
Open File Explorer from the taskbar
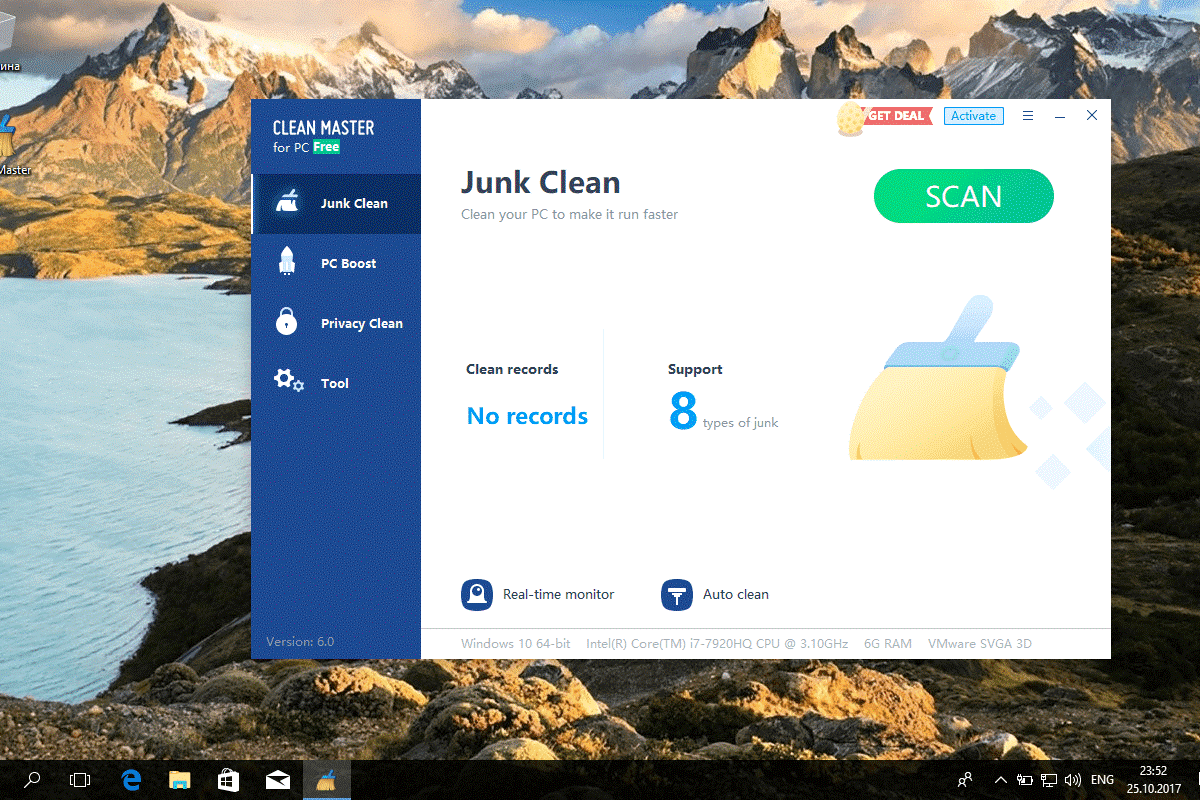[x=180, y=780]
